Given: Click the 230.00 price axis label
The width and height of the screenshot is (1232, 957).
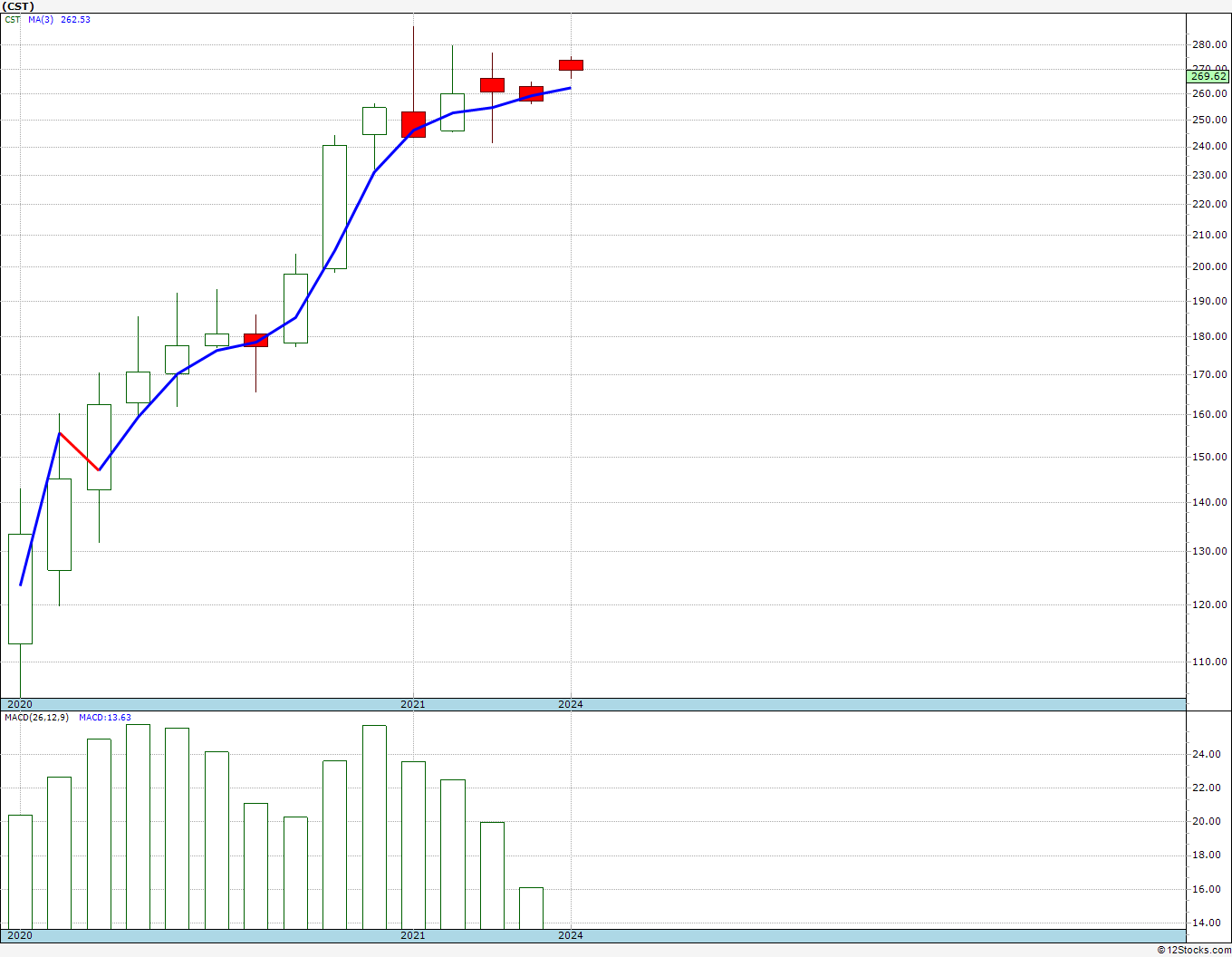Looking at the screenshot, I should click(1209, 175).
